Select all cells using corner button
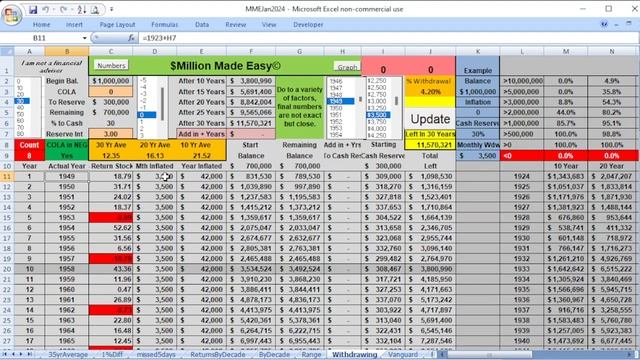The image size is (640, 360). (7, 51)
